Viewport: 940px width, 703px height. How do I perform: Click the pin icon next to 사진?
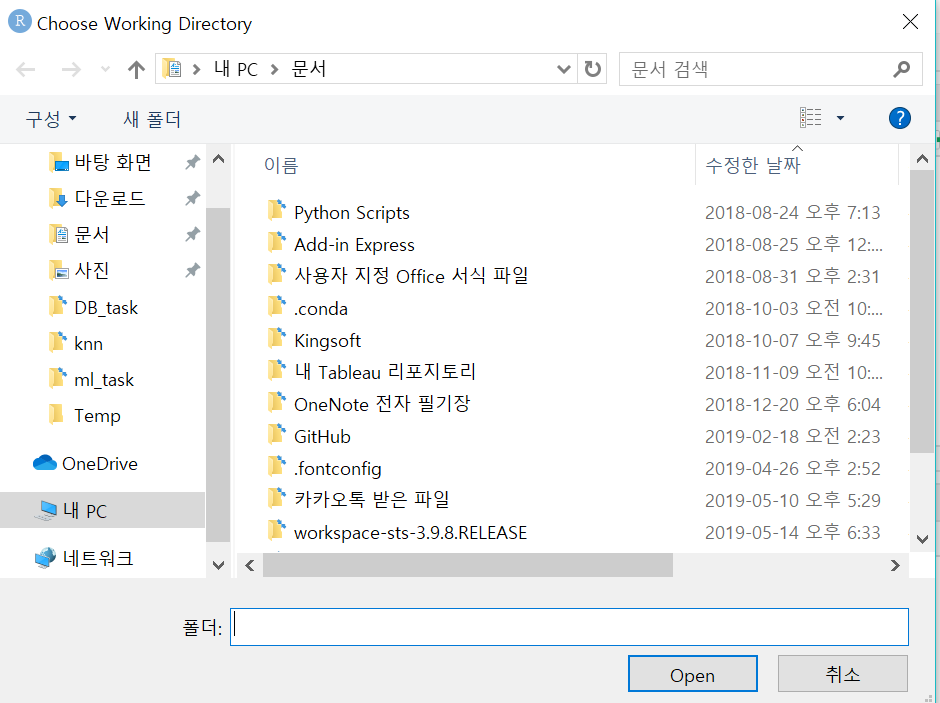[x=192, y=270]
